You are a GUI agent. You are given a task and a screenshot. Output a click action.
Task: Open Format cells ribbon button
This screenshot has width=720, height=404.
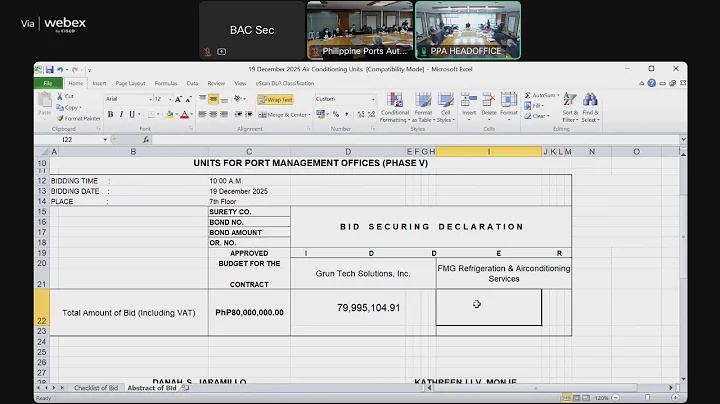pos(509,107)
